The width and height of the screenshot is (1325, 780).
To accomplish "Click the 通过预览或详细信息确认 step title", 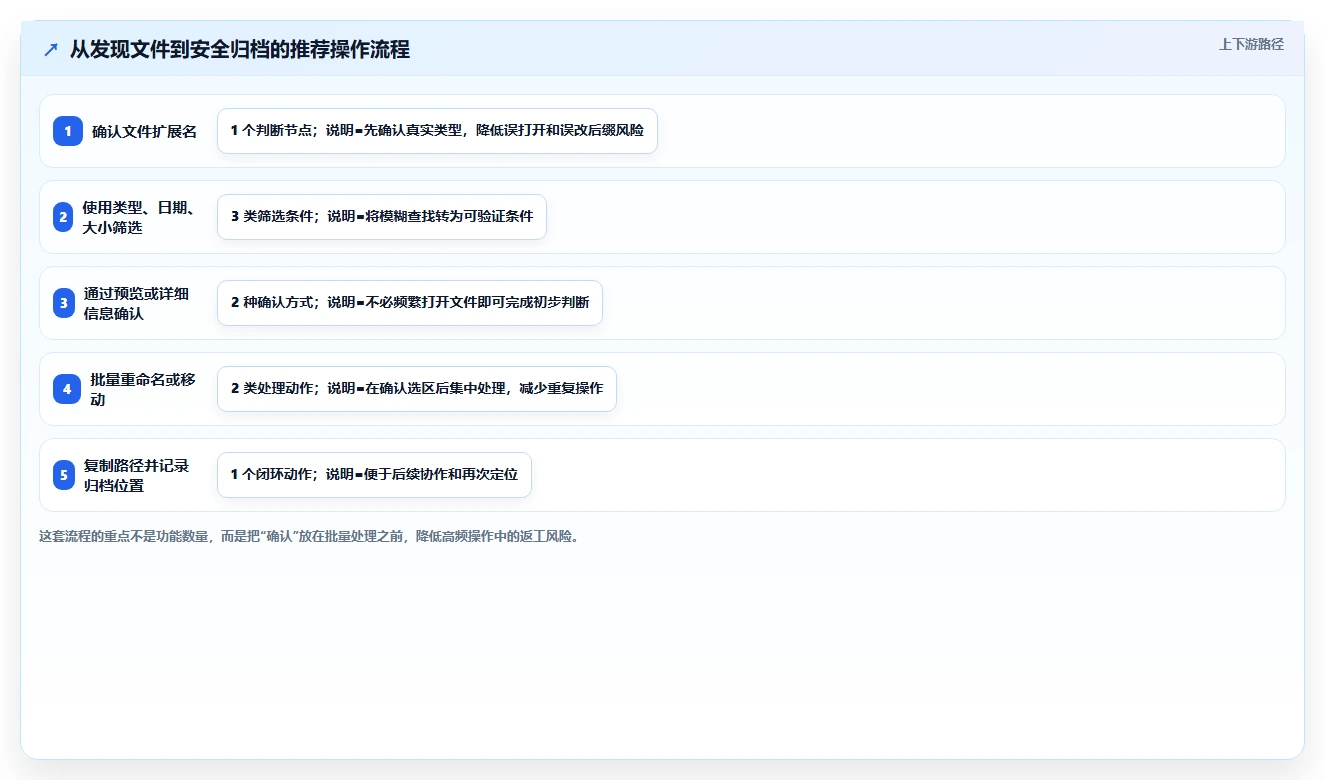I will tap(137, 303).
